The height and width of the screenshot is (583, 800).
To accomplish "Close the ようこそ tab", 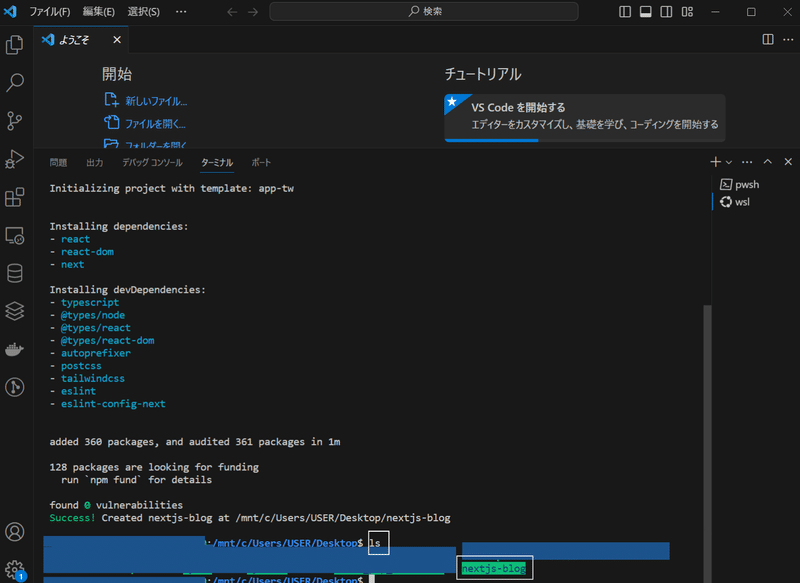I will 117,39.
